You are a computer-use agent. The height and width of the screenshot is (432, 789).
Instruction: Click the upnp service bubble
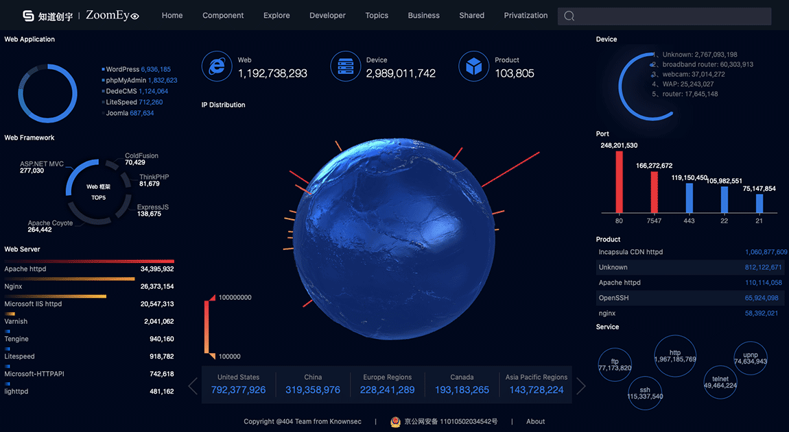pyautogui.click(x=750, y=358)
